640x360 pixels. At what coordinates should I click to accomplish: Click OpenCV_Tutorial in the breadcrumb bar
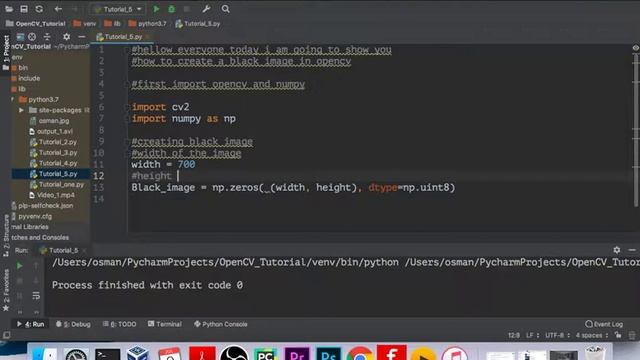[x=36, y=24]
